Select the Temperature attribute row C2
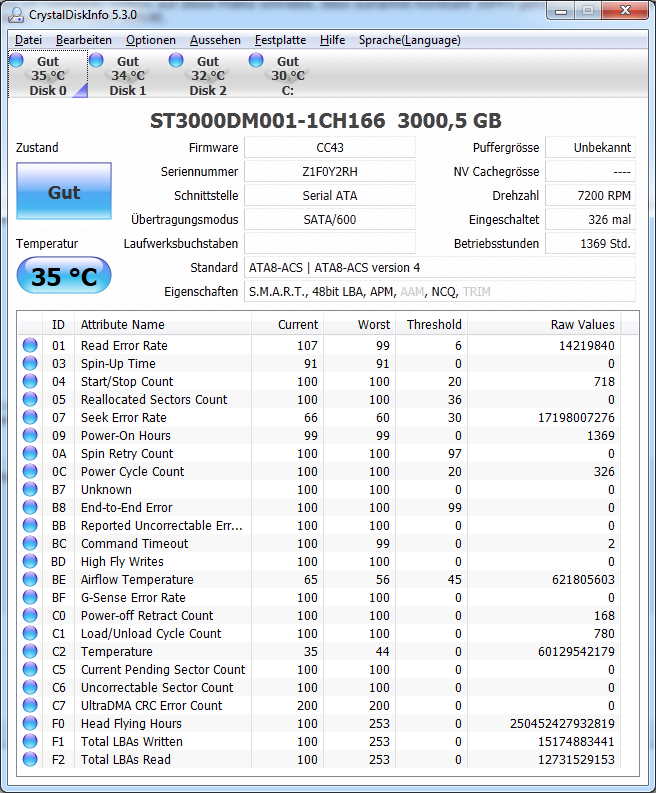The image size is (656, 793). [x=320, y=651]
